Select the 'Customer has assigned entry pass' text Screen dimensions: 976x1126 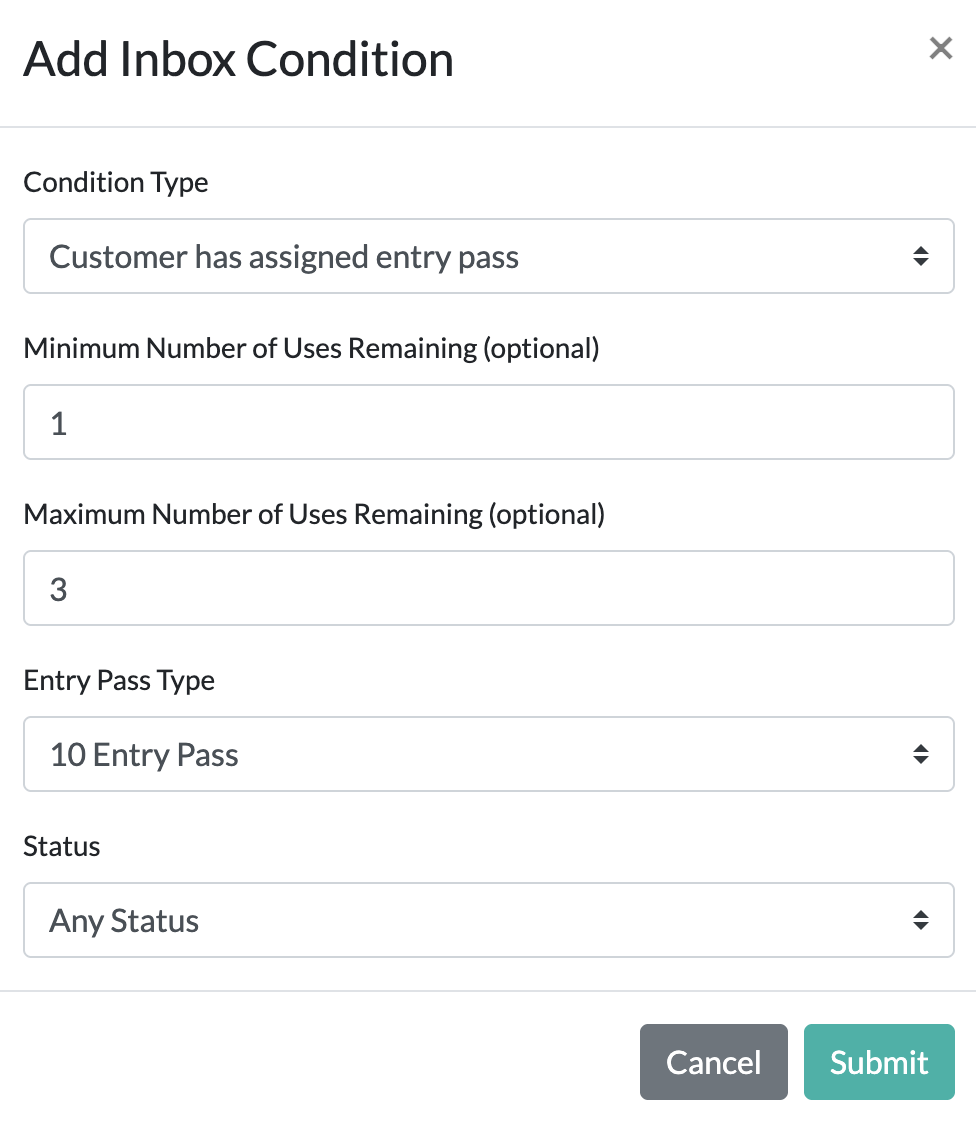click(284, 257)
